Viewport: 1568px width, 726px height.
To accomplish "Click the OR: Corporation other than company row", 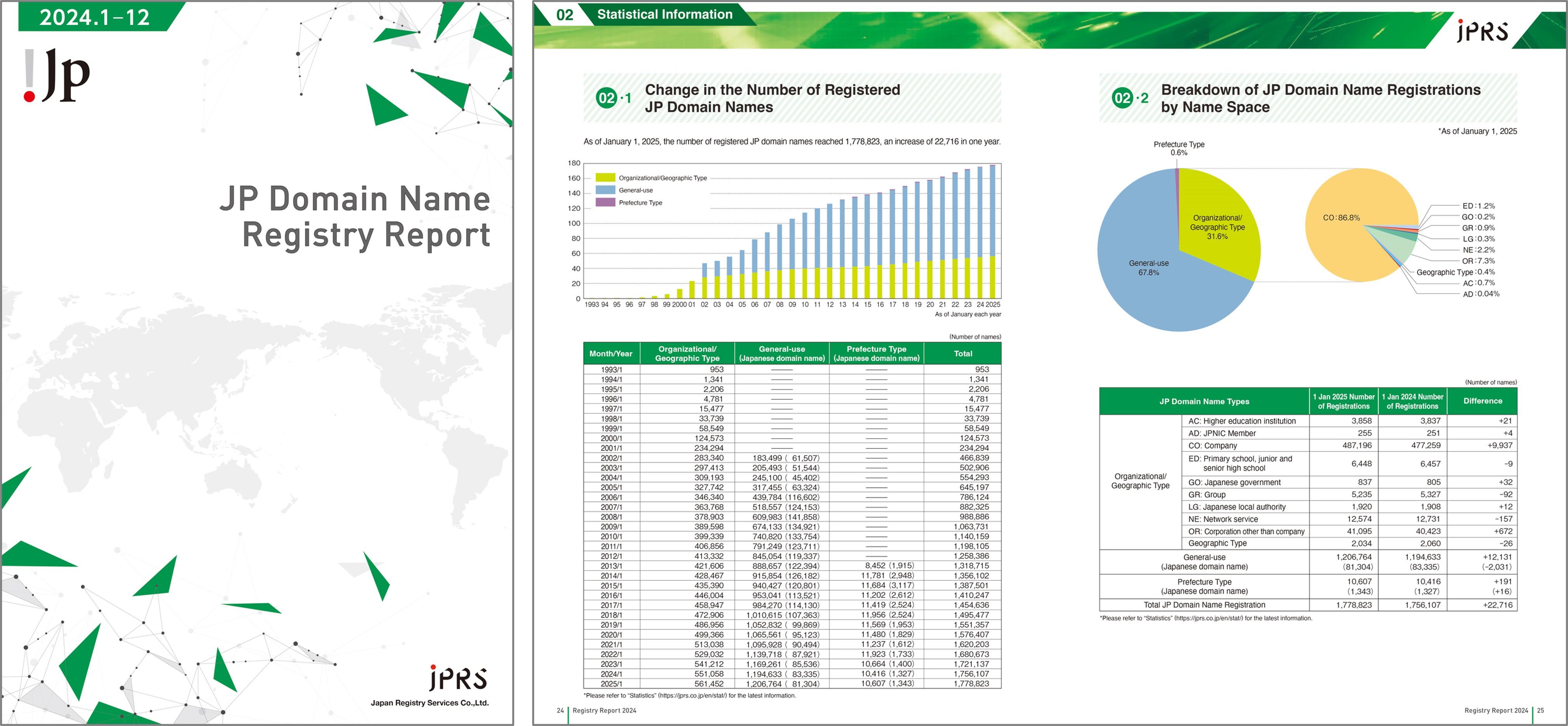I will coord(1349,531).
